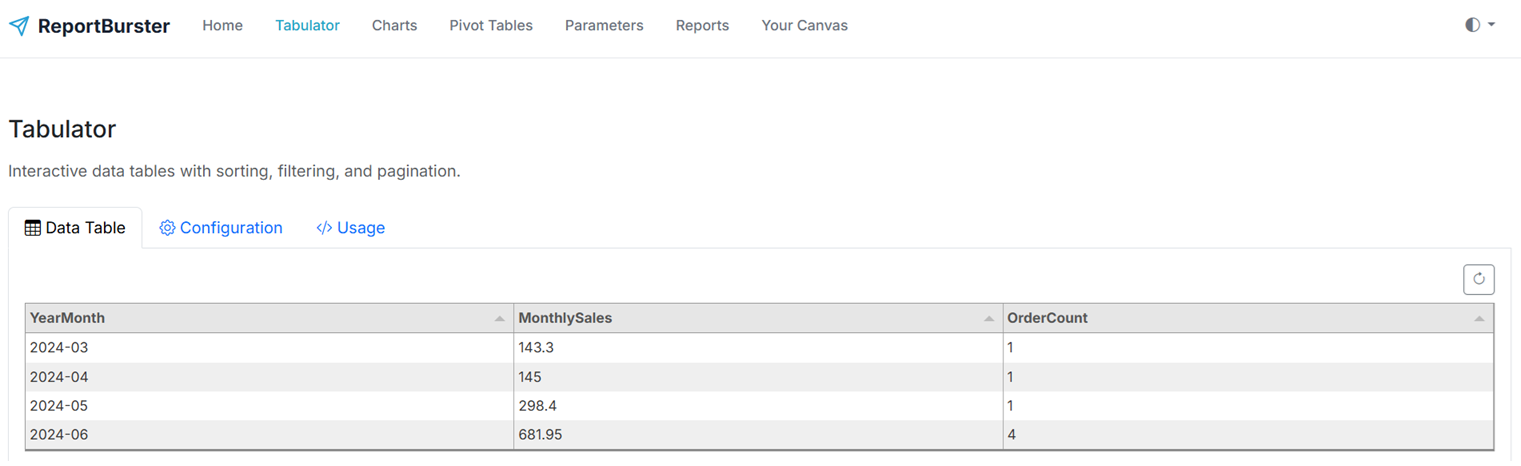The width and height of the screenshot is (1521, 466).
Task: Switch to the Configuration tab
Action: (x=221, y=228)
